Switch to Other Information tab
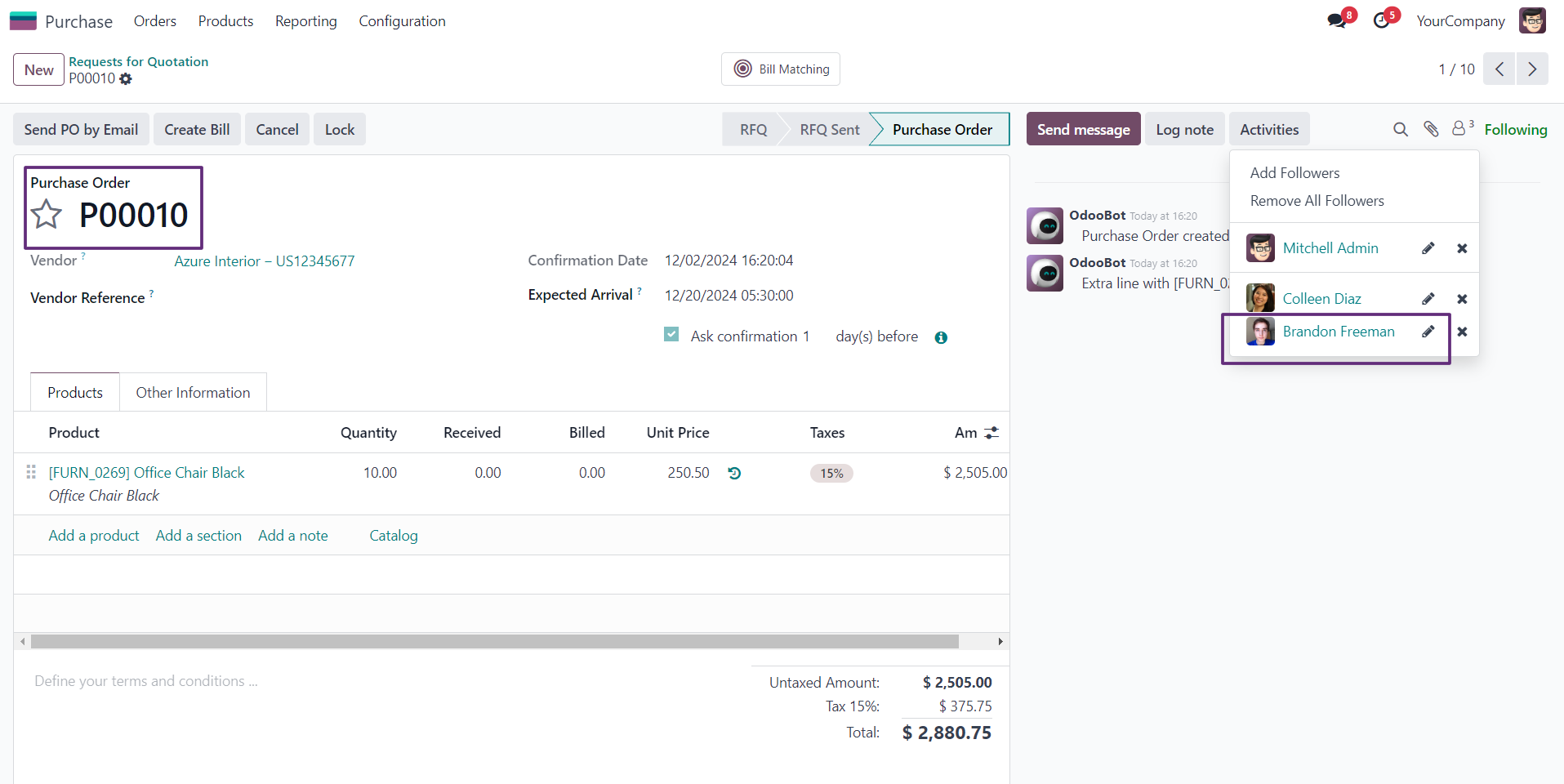 [x=193, y=393]
